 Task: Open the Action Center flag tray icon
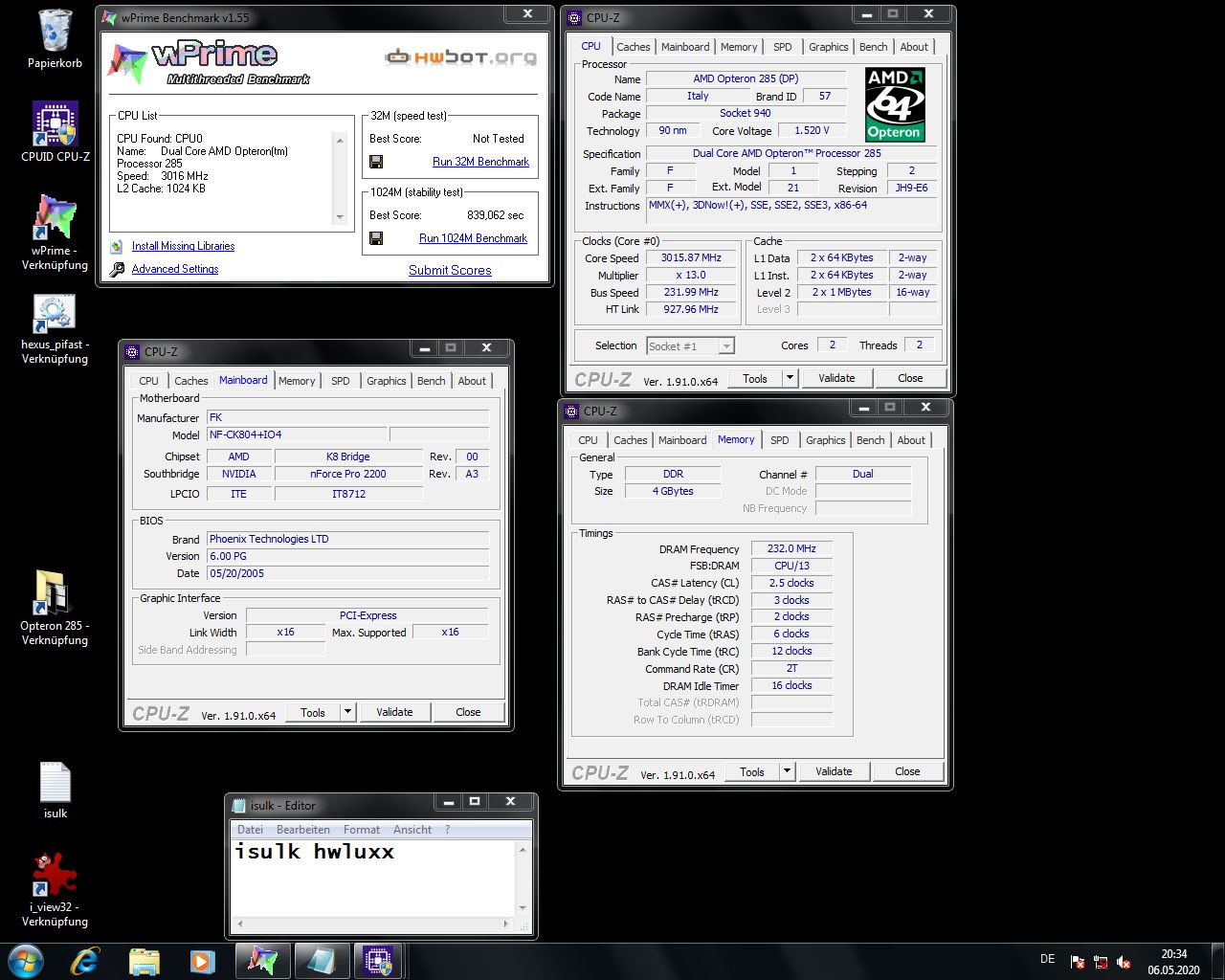click(x=1079, y=962)
